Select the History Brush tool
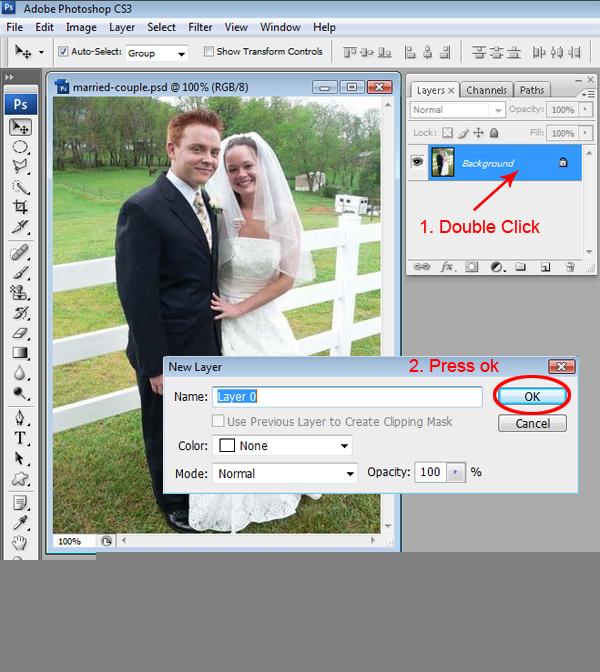This screenshot has width=600, height=672. pyautogui.click(x=20, y=313)
